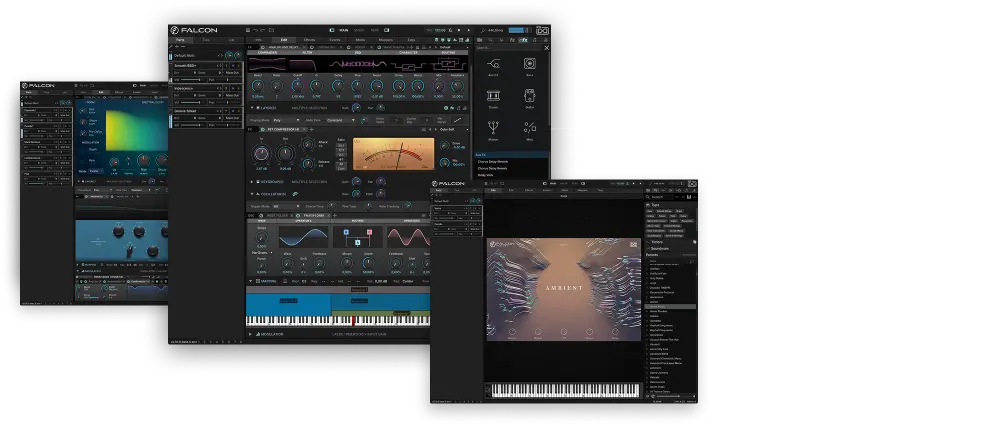Close the center window browser search with X
The width and height of the screenshot is (993, 426).
[547, 47]
